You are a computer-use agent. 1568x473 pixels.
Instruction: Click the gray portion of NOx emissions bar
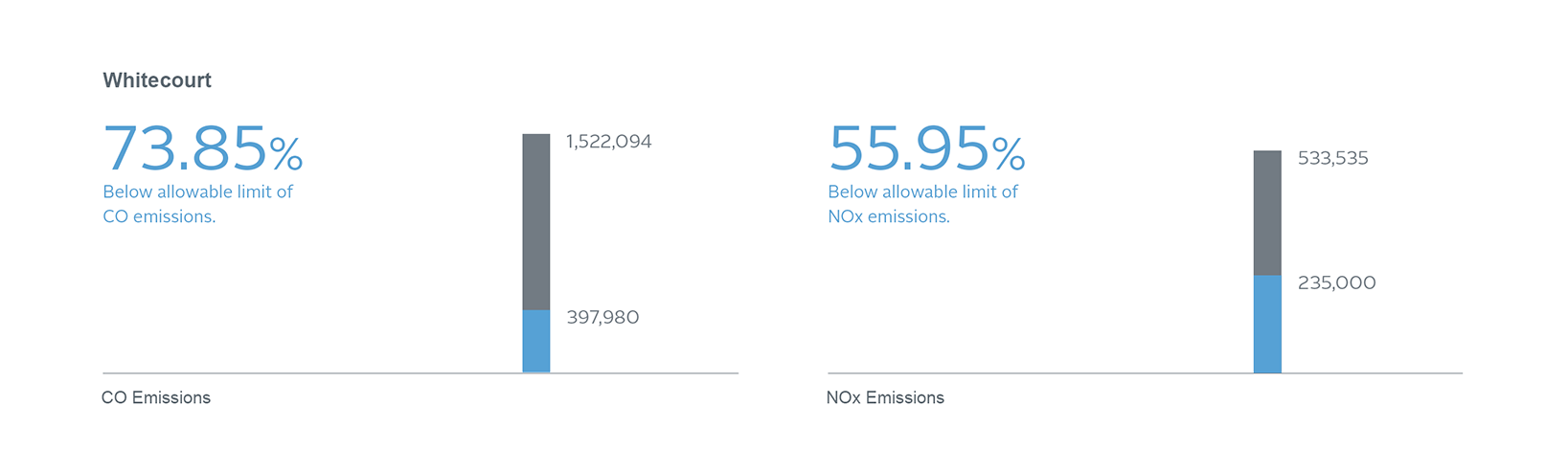click(x=1267, y=213)
